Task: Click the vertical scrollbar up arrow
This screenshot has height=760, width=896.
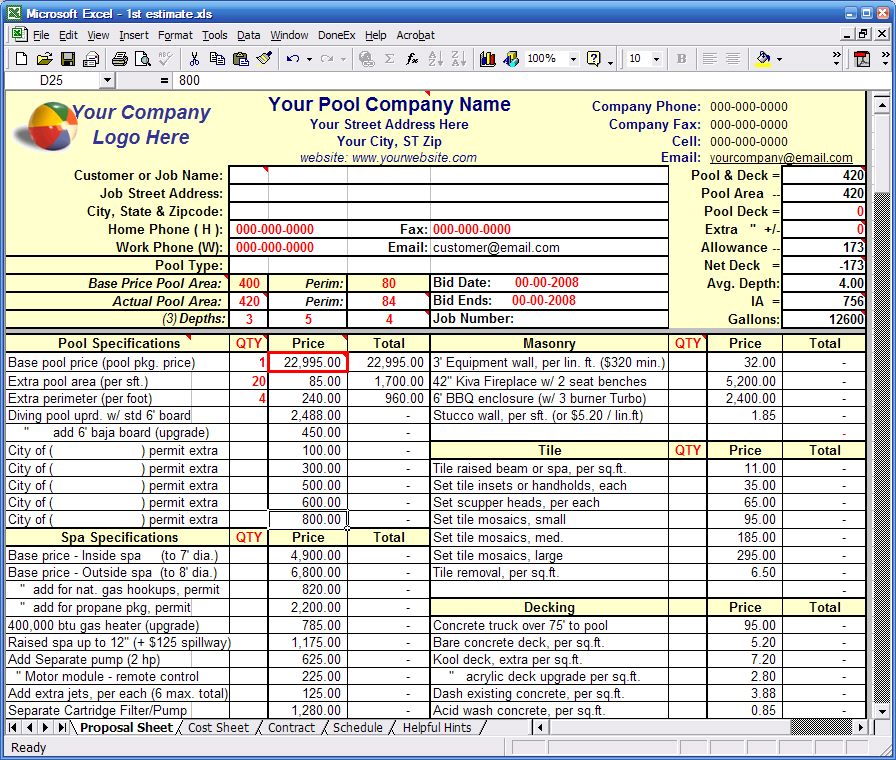Action: (882, 105)
